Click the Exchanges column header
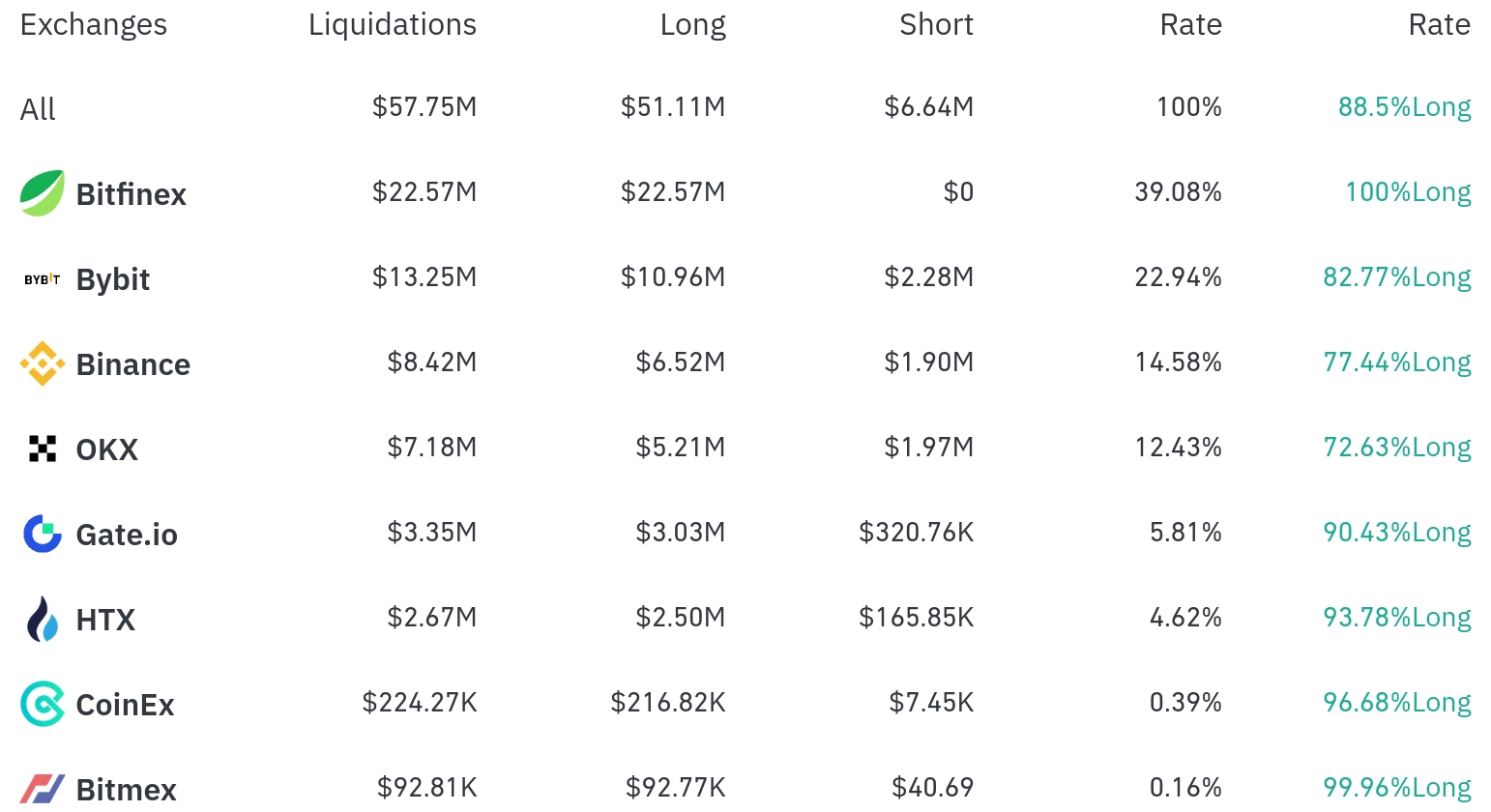 tap(94, 25)
